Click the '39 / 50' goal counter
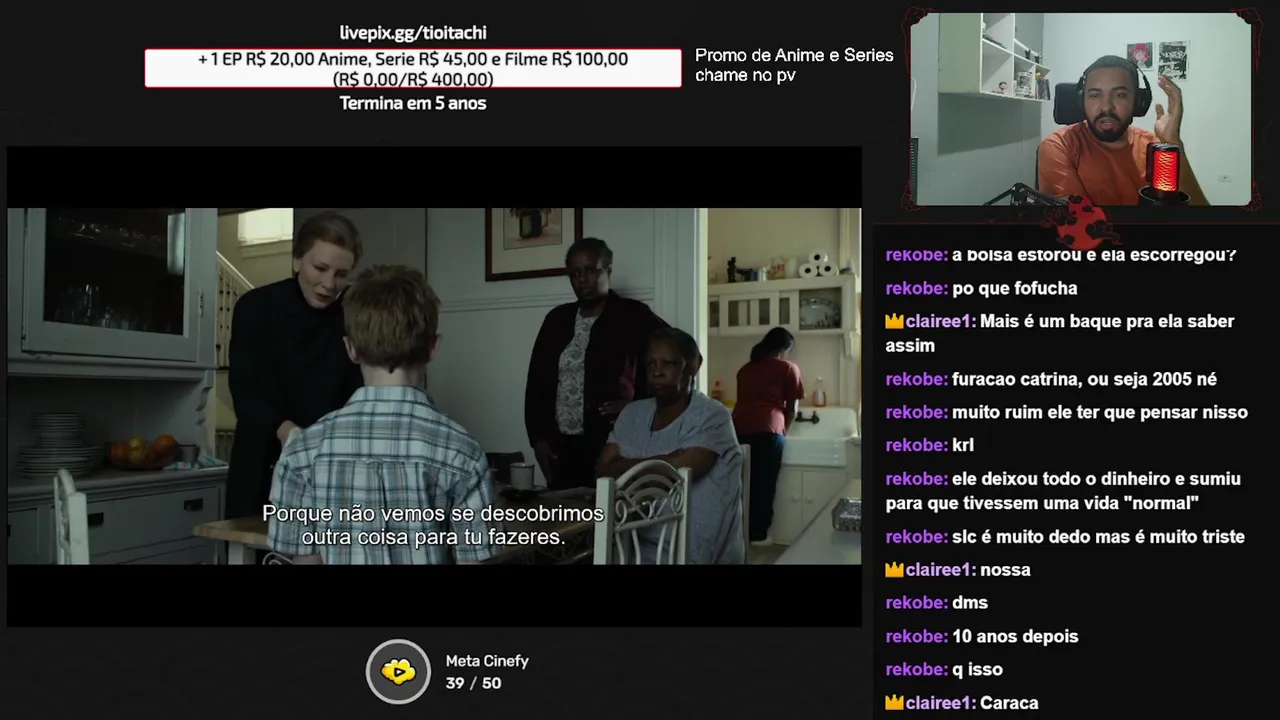 (x=473, y=683)
